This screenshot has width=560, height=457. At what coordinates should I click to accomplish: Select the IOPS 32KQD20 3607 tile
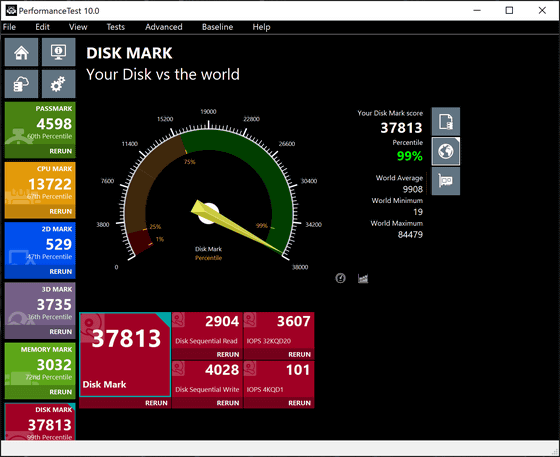click(x=279, y=330)
